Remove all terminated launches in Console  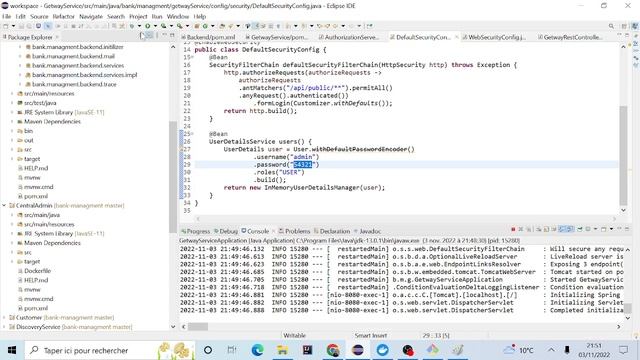[x=529, y=229]
